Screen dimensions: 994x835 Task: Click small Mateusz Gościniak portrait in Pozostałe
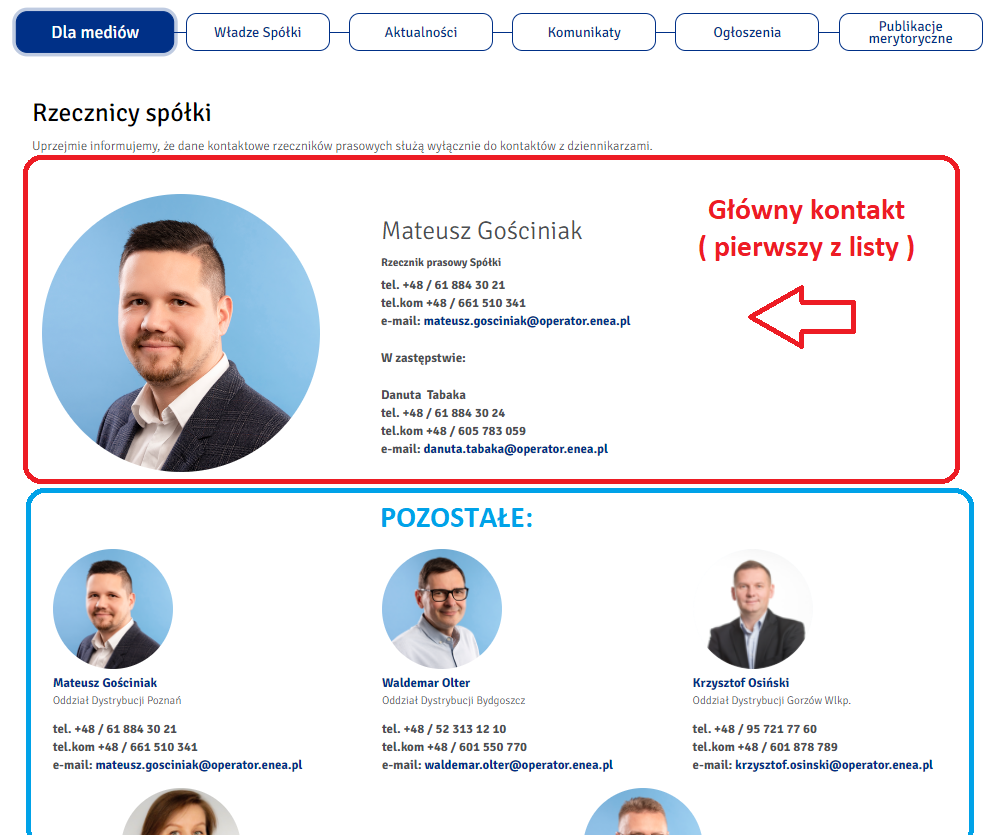113,609
